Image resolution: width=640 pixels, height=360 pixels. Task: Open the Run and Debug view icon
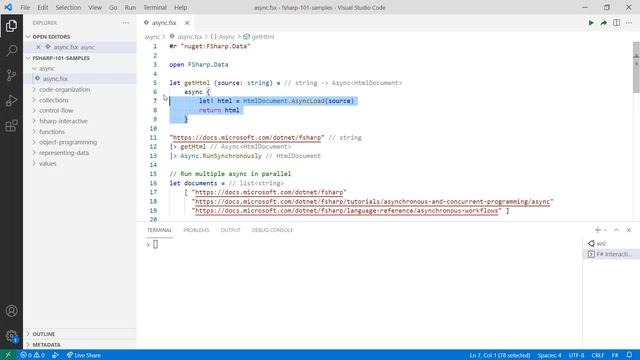[x=11, y=100]
